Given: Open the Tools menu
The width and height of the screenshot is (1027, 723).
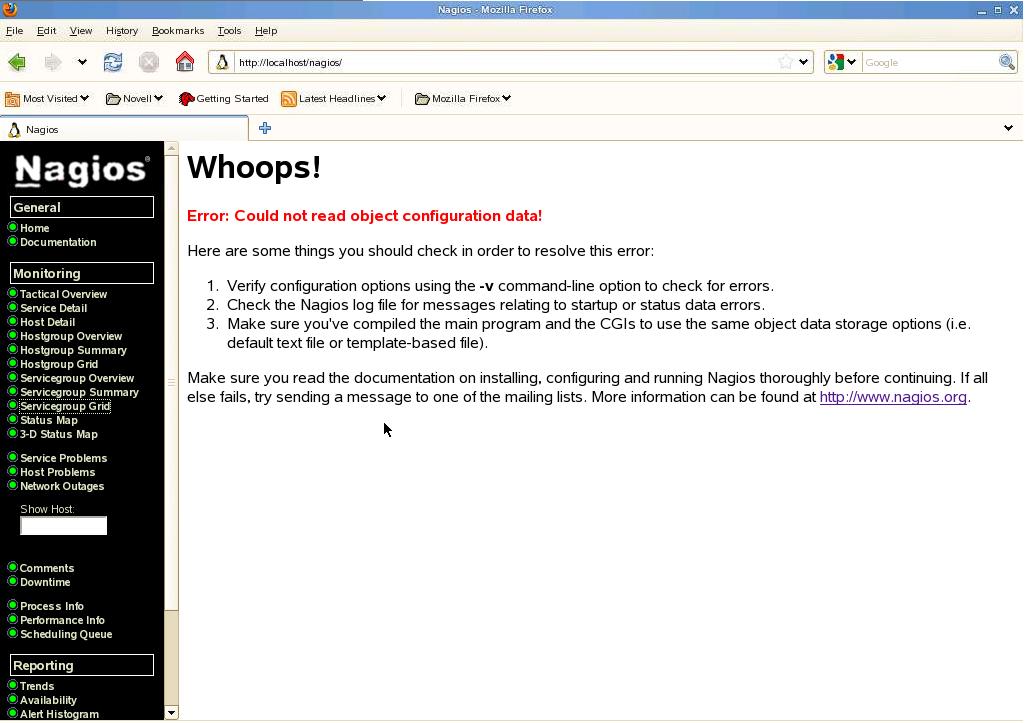Looking at the screenshot, I should tap(229, 31).
